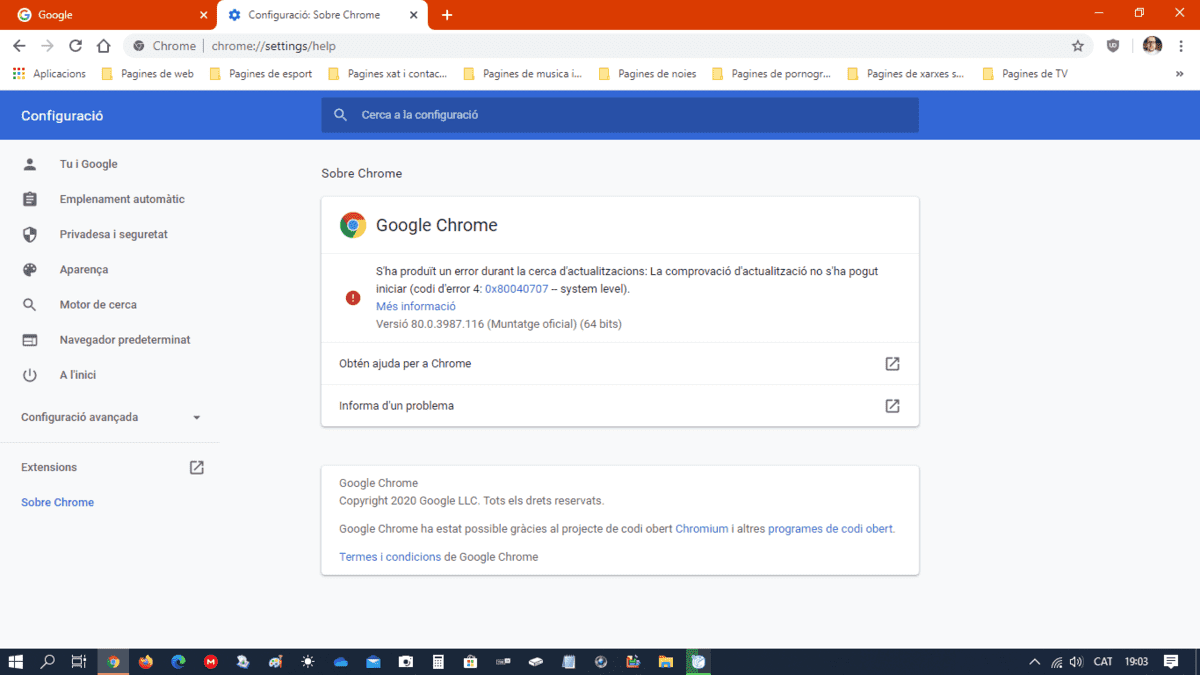
Task: Open the Wi-Fi network tray icon
Action: pyautogui.click(x=1057, y=661)
